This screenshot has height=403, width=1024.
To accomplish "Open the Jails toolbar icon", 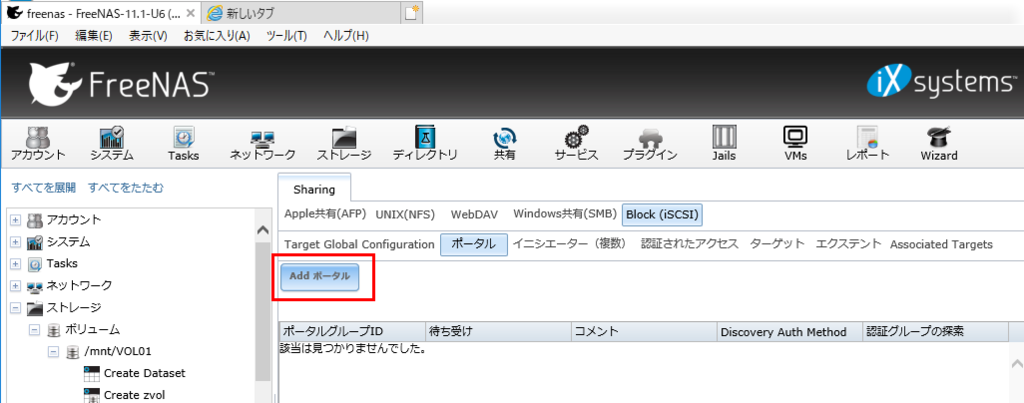I will click(x=724, y=143).
